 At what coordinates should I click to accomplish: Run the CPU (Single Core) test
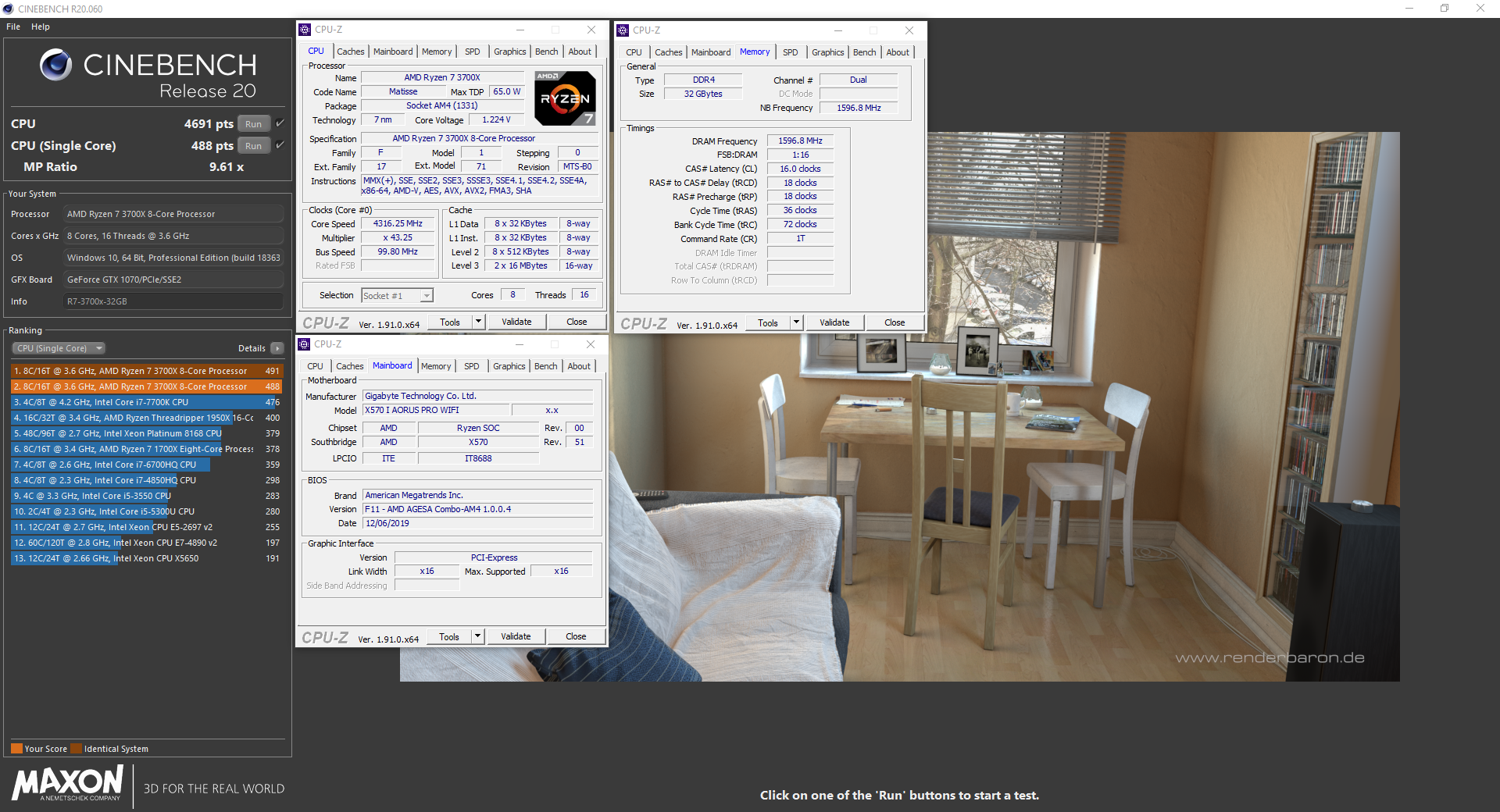[253, 145]
